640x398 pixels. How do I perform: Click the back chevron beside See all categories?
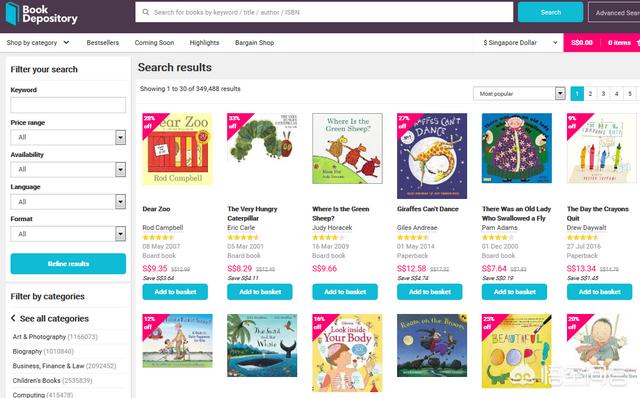13,318
